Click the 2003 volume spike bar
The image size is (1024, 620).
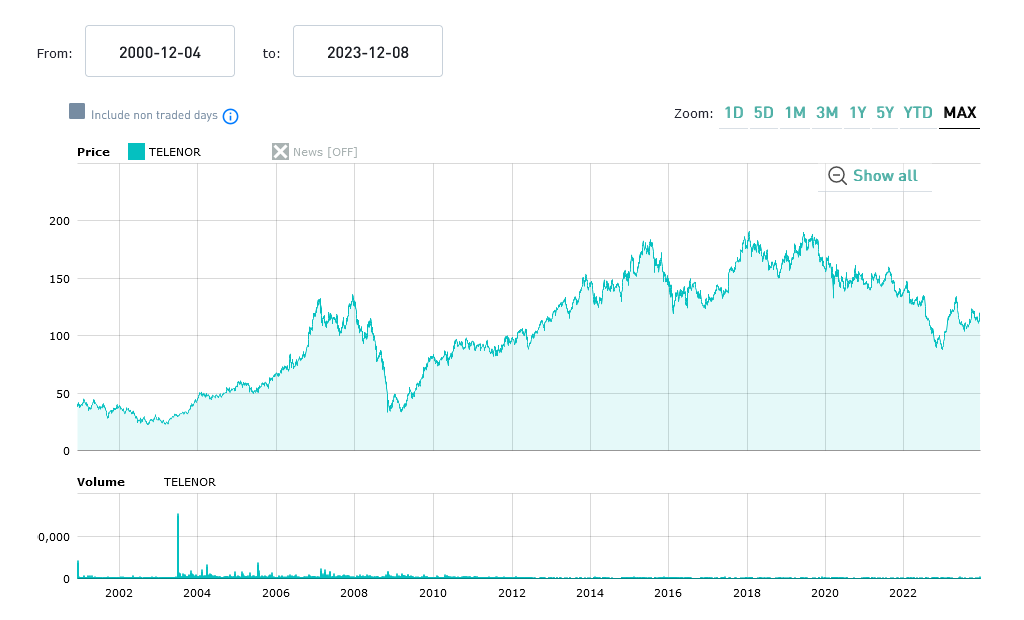[x=178, y=545]
